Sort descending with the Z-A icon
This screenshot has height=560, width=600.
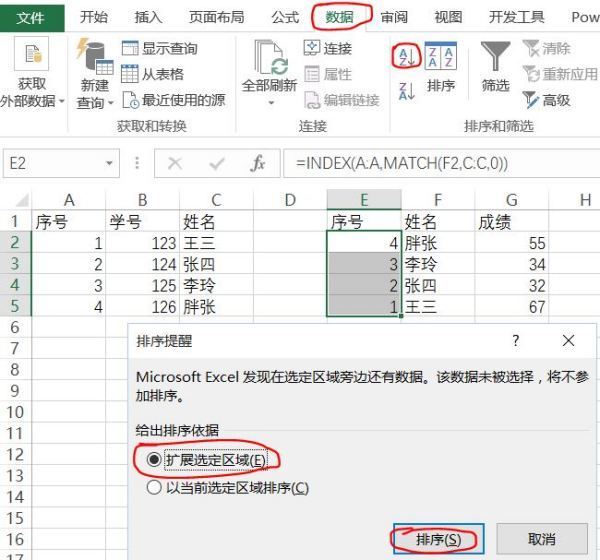point(407,91)
